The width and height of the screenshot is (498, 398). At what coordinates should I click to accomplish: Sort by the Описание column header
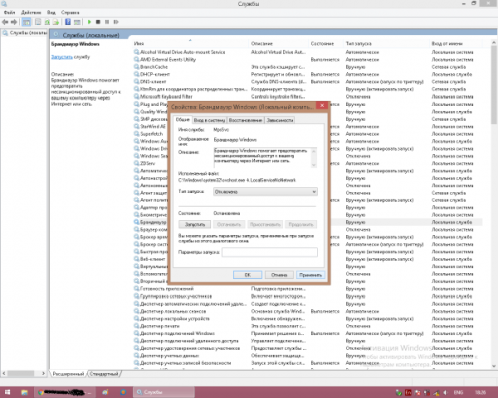tap(279, 44)
